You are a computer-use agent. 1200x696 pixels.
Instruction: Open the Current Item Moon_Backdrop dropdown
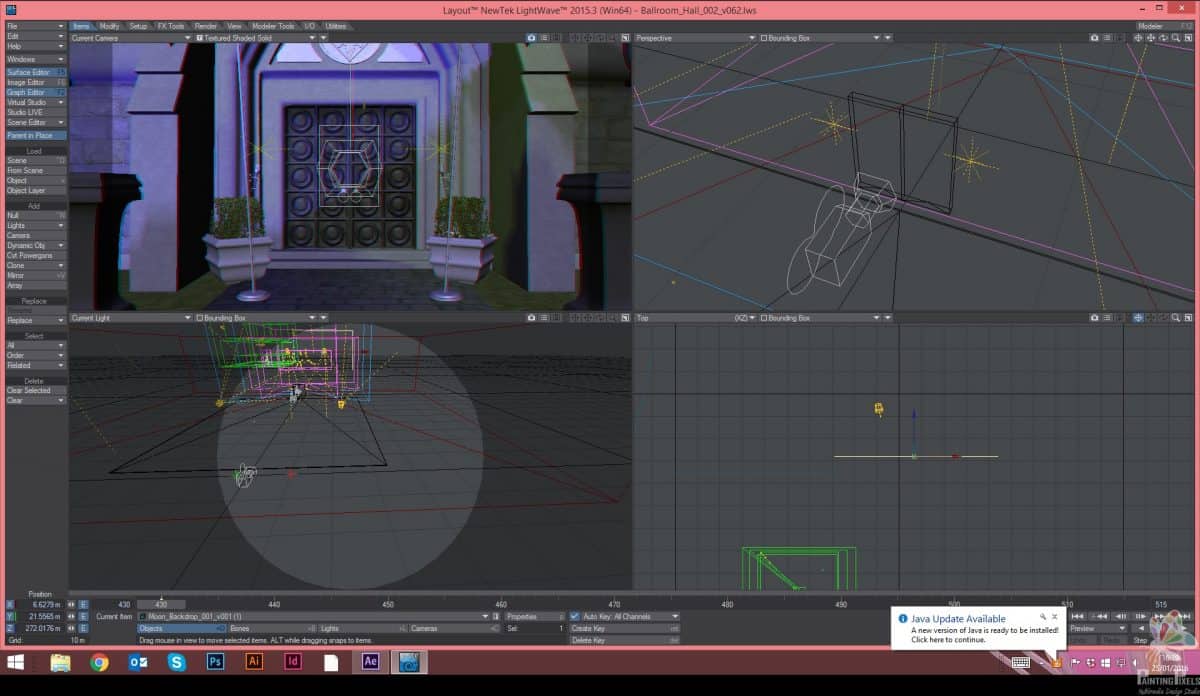click(312, 617)
